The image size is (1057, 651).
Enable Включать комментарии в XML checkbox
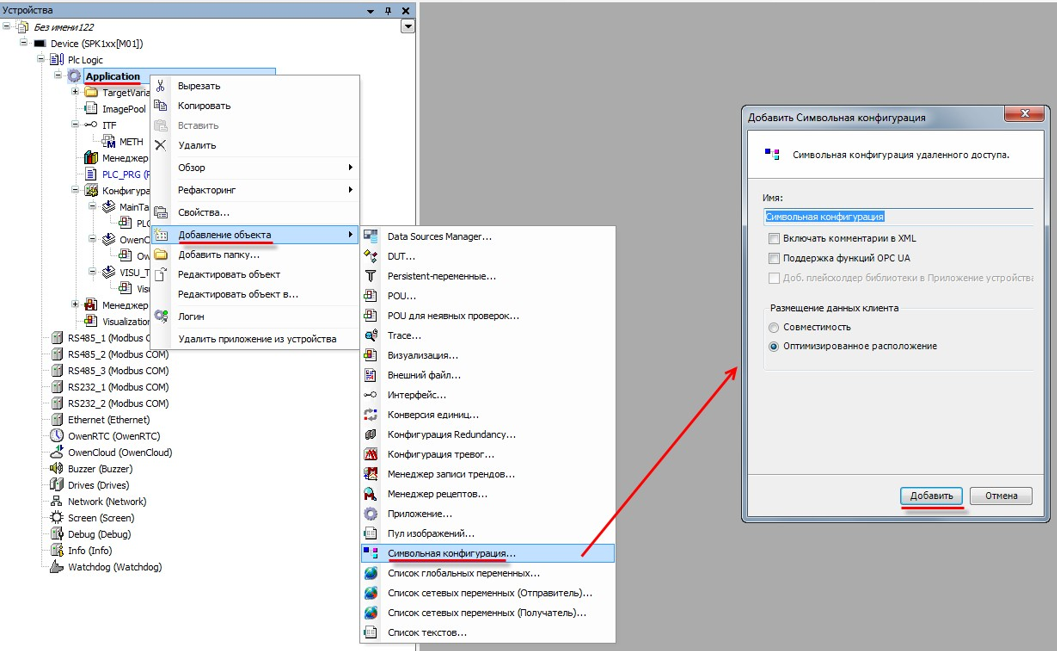(x=774, y=239)
